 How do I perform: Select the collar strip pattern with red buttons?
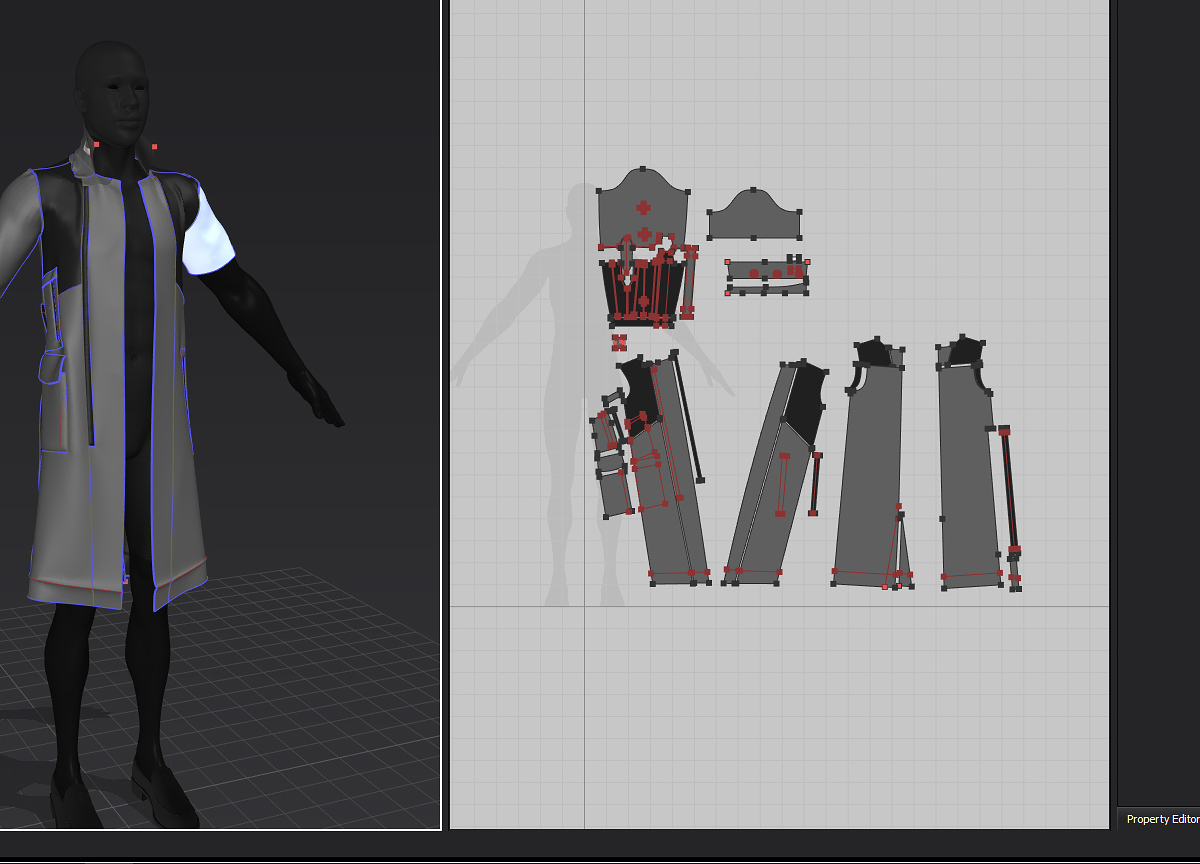pos(767,272)
